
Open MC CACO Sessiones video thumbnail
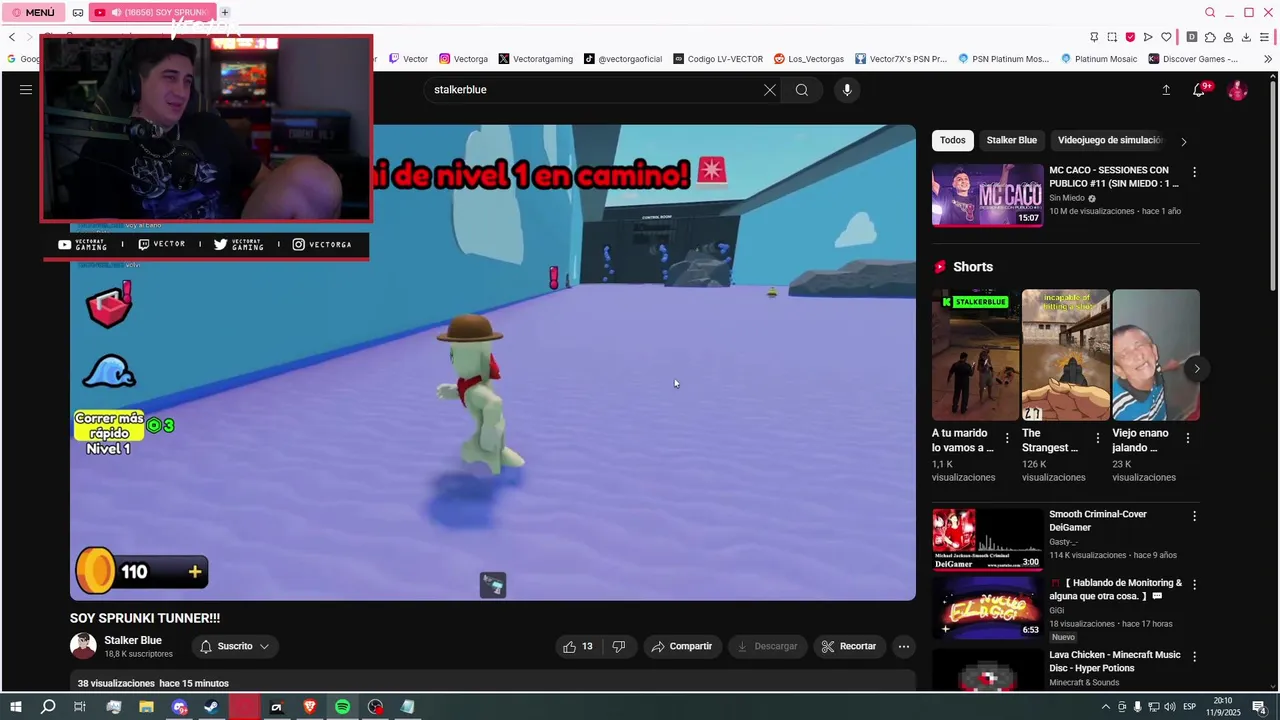[x=988, y=196]
